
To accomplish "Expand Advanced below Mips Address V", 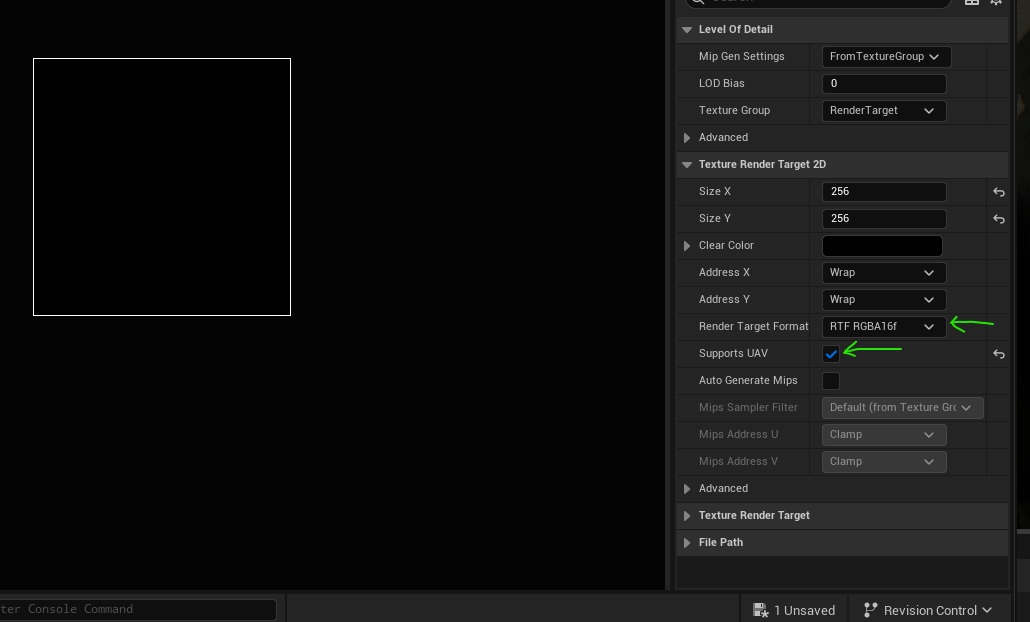I will 687,489.
